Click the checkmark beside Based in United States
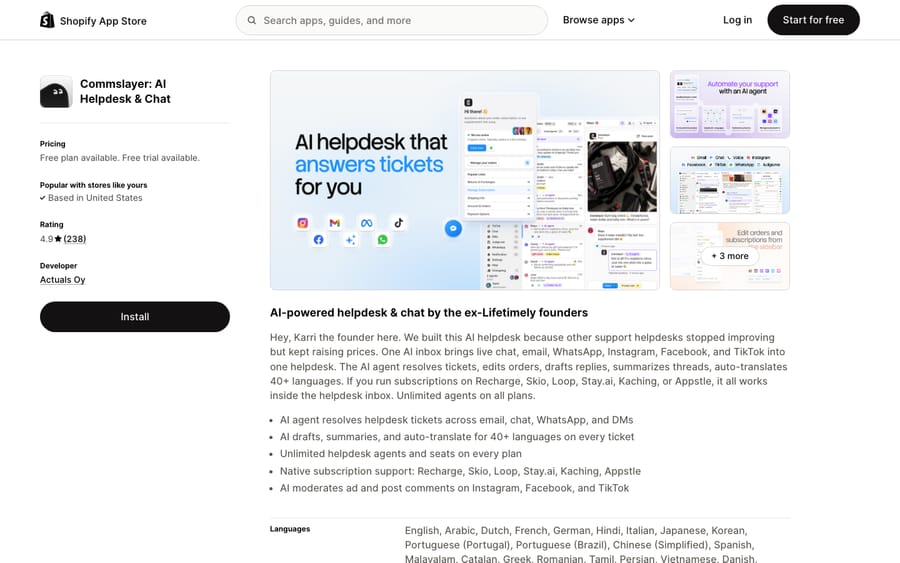Image resolution: width=900 pixels, height=563 pixels. 42,198
